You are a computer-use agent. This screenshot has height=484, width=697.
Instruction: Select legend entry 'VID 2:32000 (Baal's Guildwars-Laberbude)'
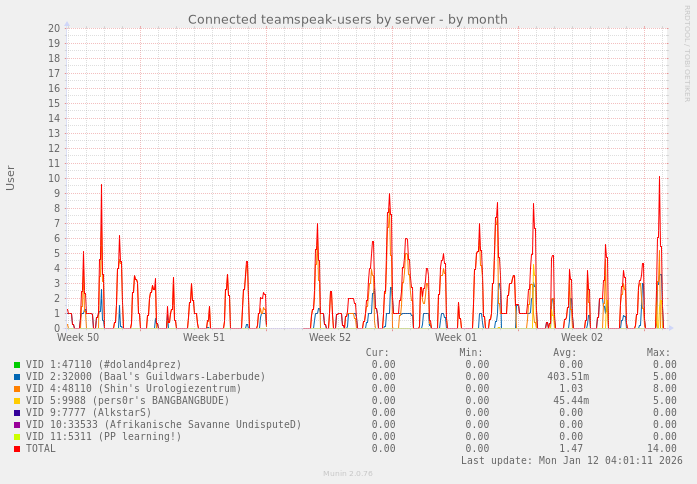click(145, 377)
